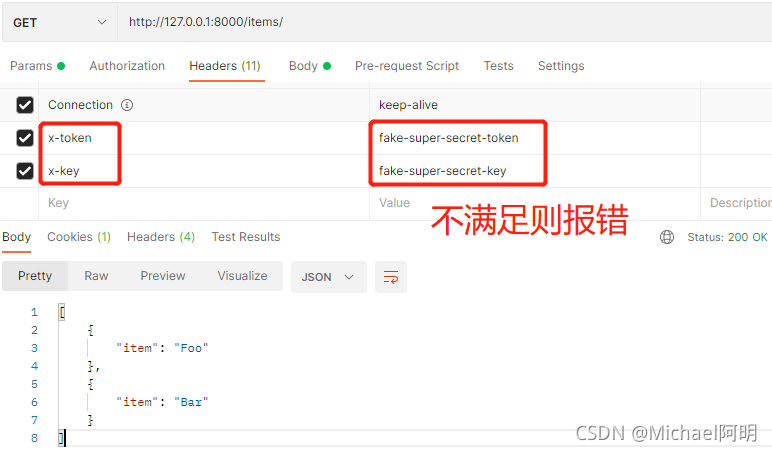This screenshot has width=772, height=451.
Task: Click line number 1 in response
Action: point(34,312)
